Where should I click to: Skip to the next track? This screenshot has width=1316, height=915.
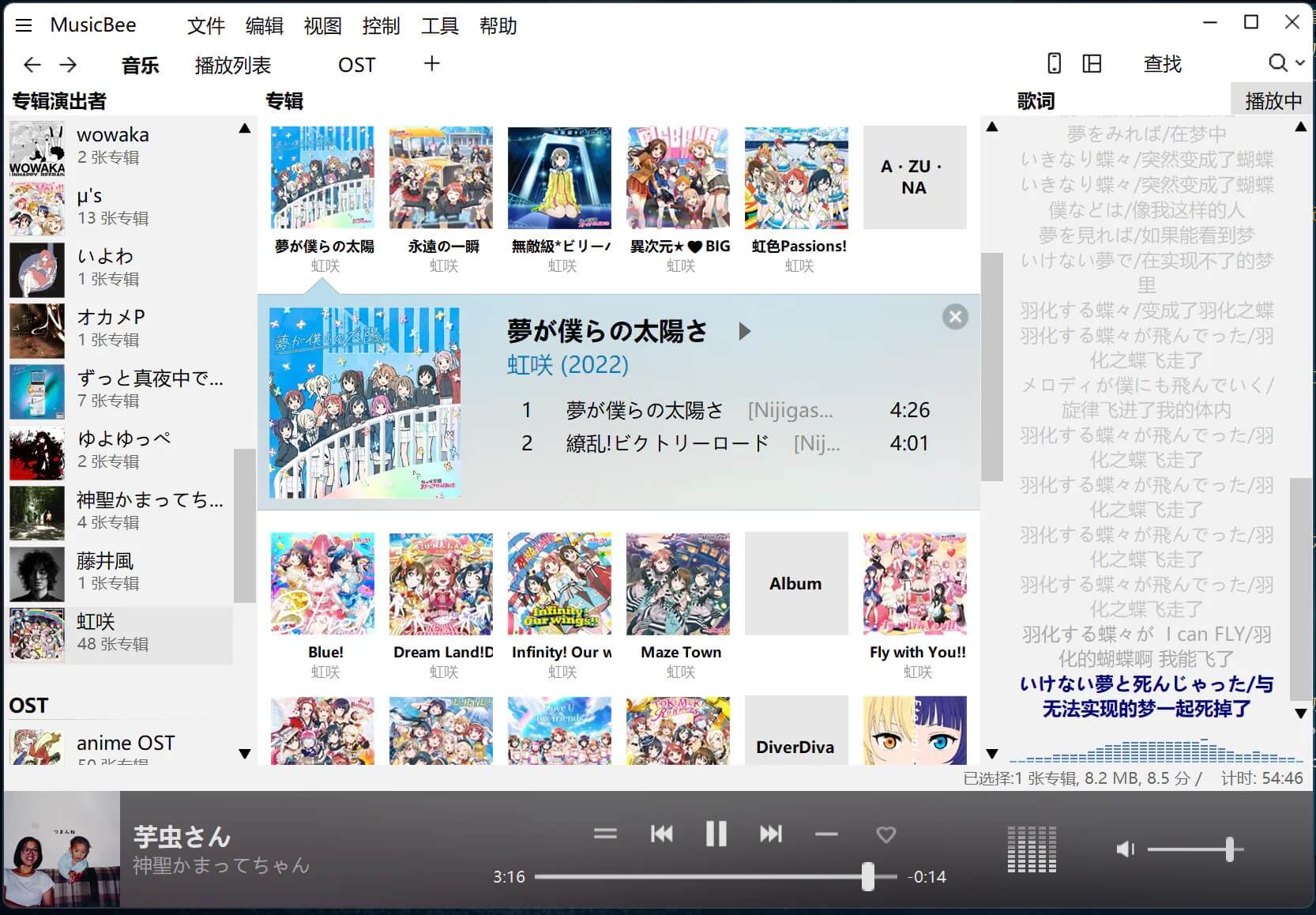(x=770, y=834)
